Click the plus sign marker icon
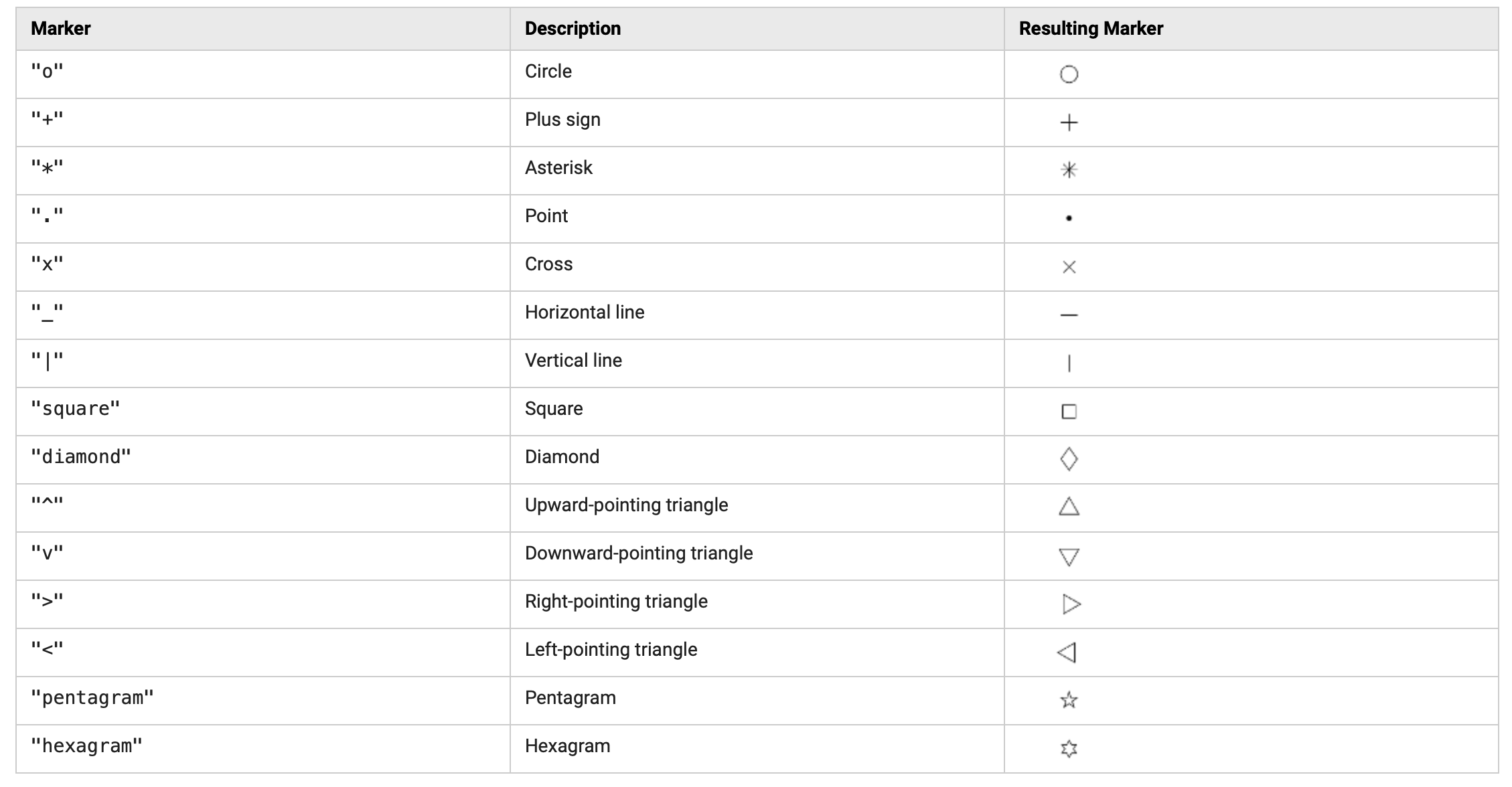The image size is (1512, 787). [1069, 122]
